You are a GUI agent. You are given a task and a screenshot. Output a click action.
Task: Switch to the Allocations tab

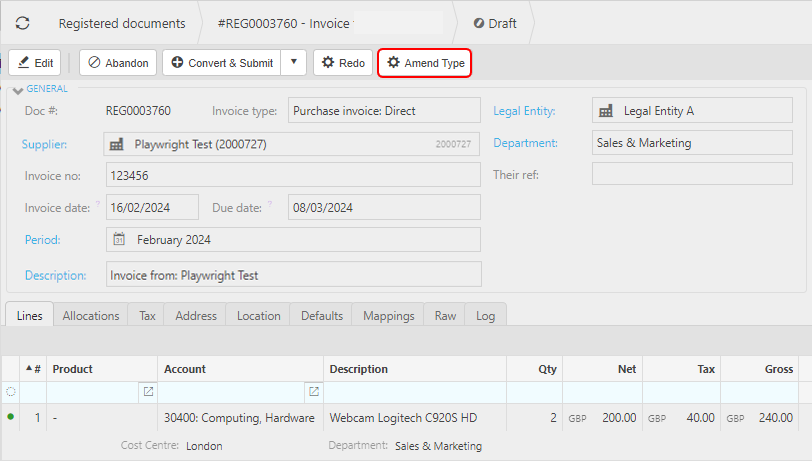tap(91, 315)
